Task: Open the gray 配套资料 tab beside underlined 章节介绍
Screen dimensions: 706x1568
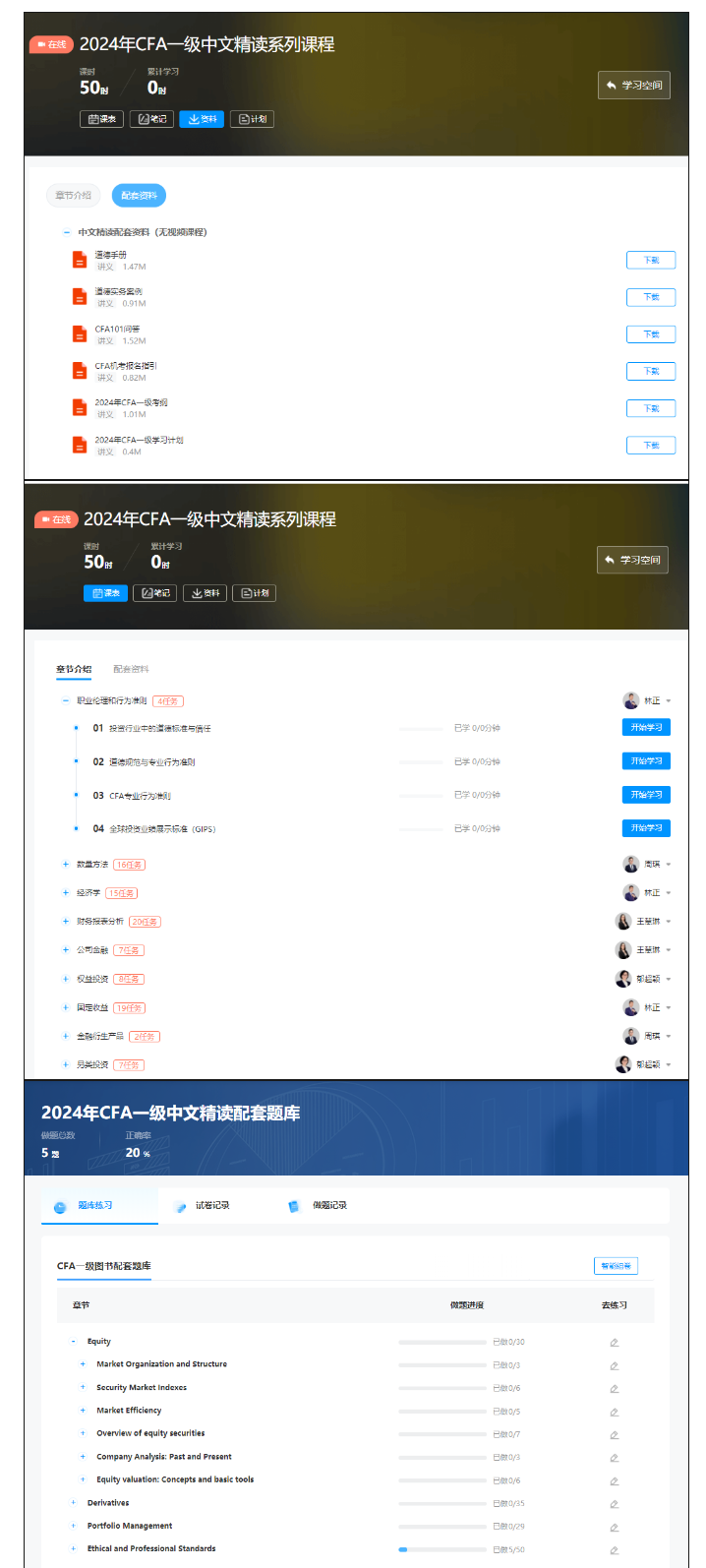Action: [131, 669]
